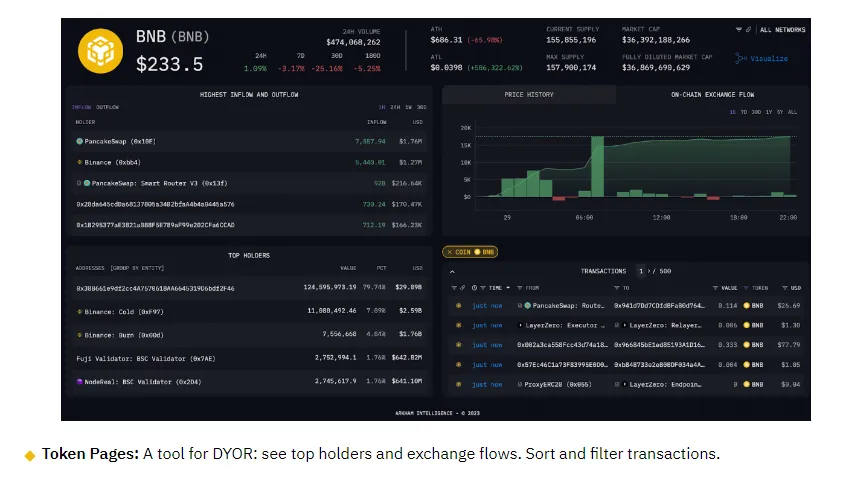
Task: Click chain icon on PancakeSwap Route transaction row
Action: (x=459, y=306)
